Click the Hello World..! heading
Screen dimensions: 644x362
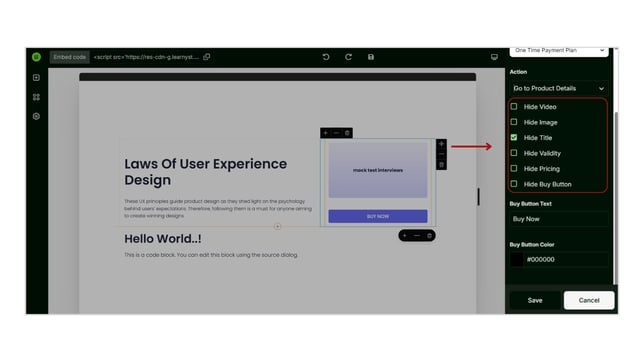(x=163, y=239)
